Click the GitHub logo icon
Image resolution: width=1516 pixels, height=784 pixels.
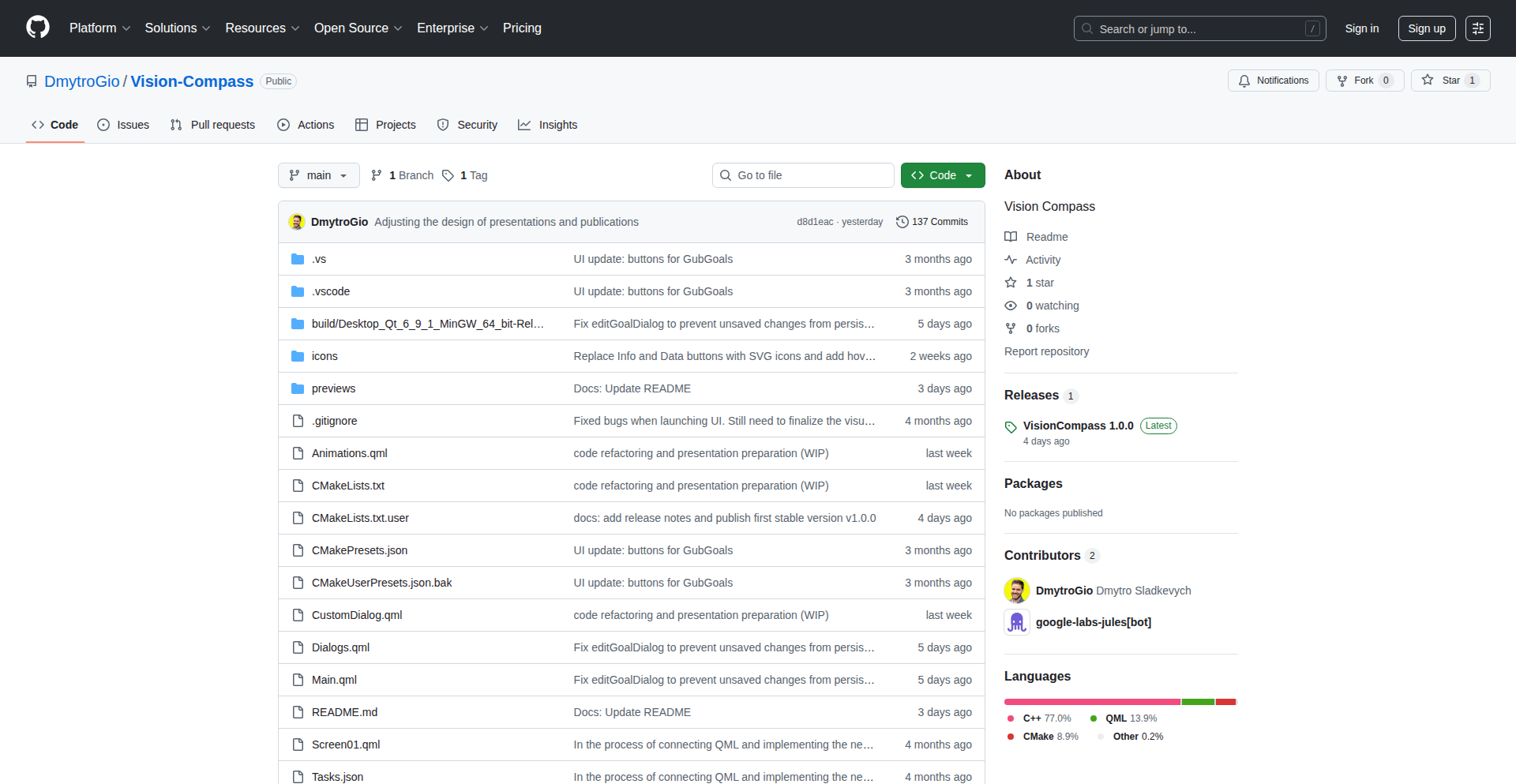[x=38, y=28]
